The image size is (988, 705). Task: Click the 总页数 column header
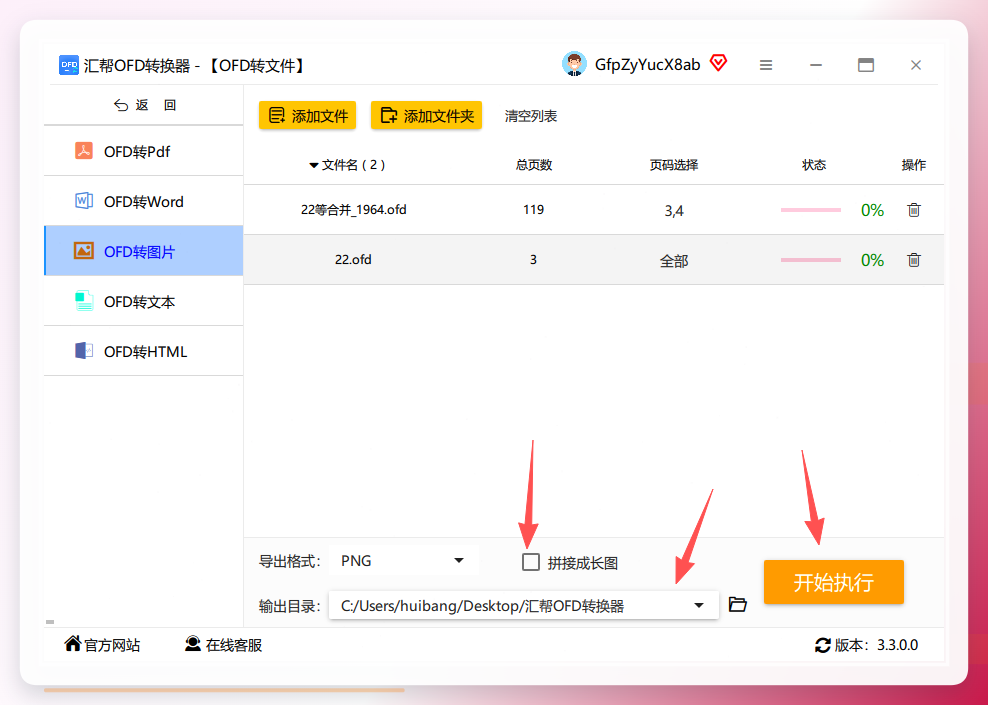pos(534,165)
